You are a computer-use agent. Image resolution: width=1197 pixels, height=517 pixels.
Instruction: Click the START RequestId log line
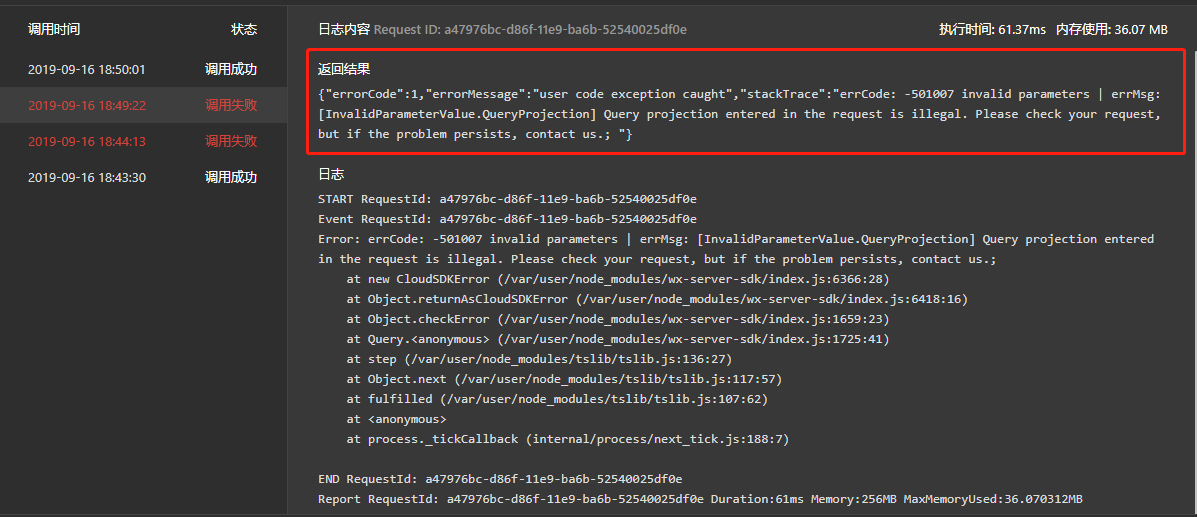click(507, 199)
